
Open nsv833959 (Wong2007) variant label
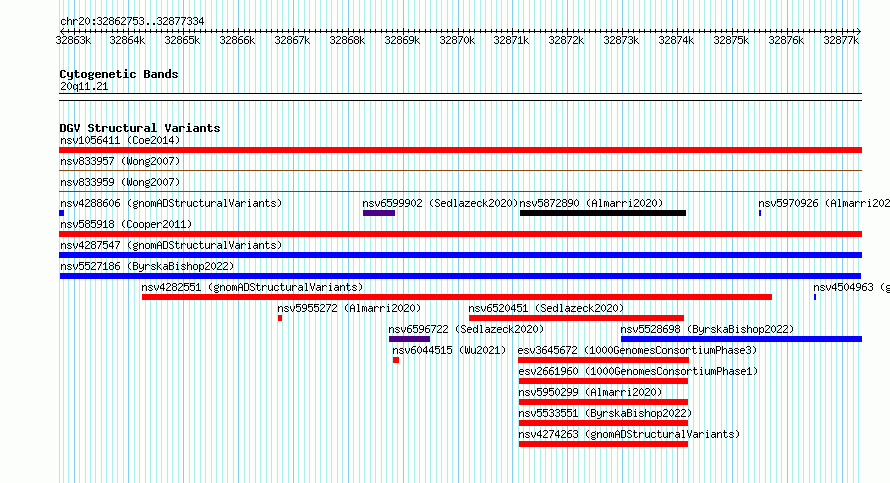pyautogui.click(x=120, y=182)
